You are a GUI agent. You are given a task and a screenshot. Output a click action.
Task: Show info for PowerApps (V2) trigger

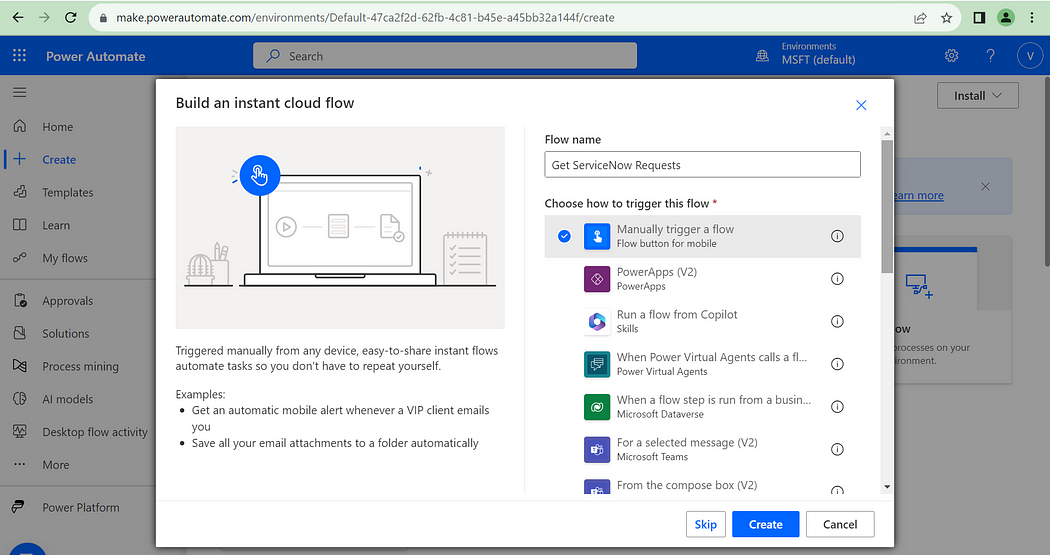coord(837,279)
